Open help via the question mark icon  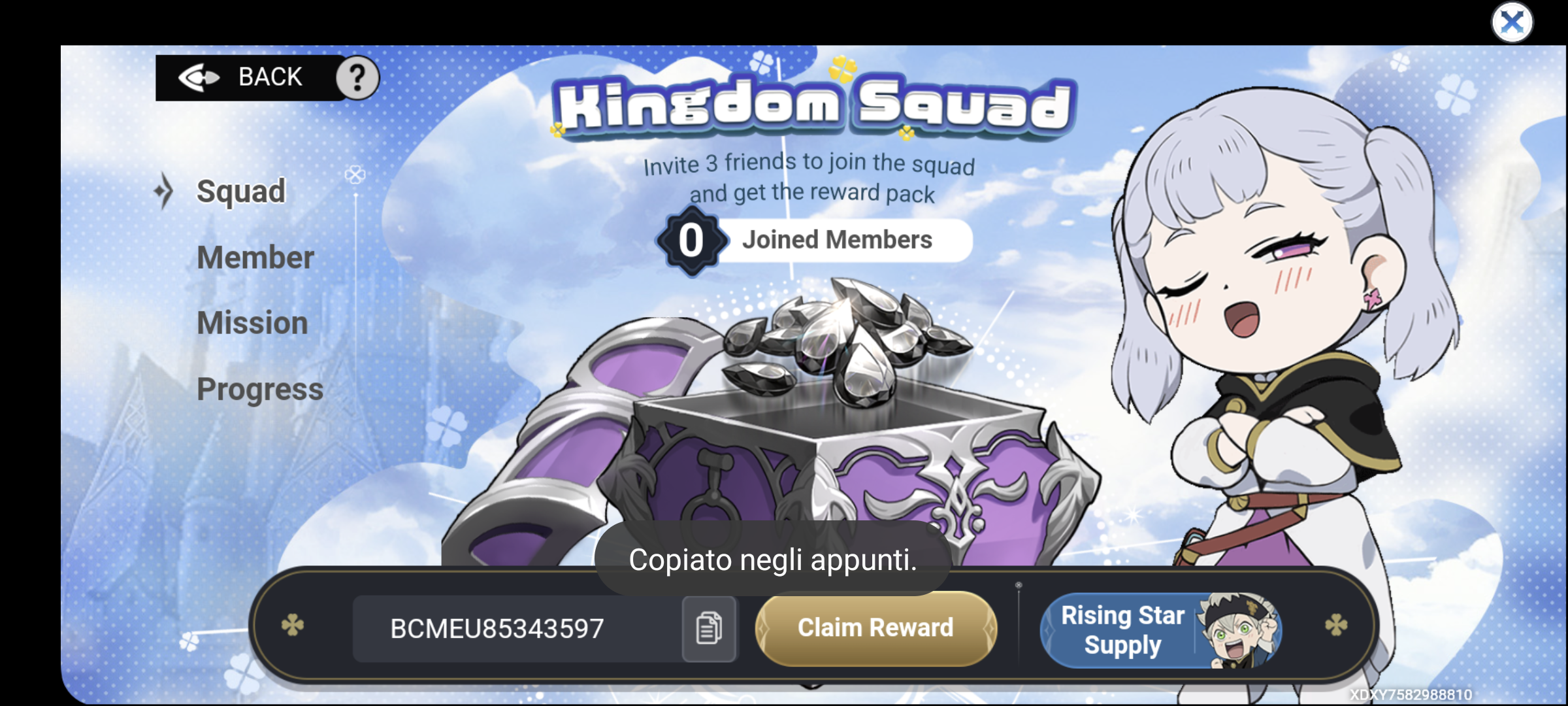[357, 78]
